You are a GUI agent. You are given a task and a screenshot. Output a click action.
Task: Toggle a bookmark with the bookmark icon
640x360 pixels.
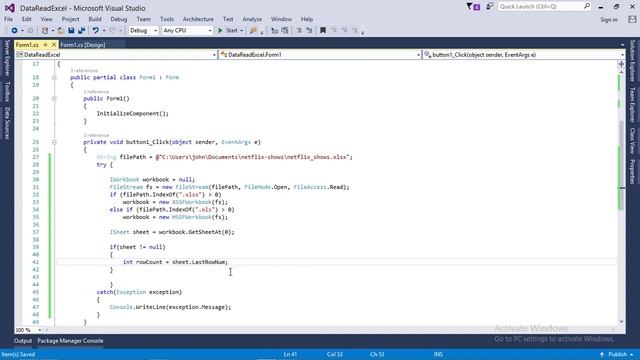[323, 31]
